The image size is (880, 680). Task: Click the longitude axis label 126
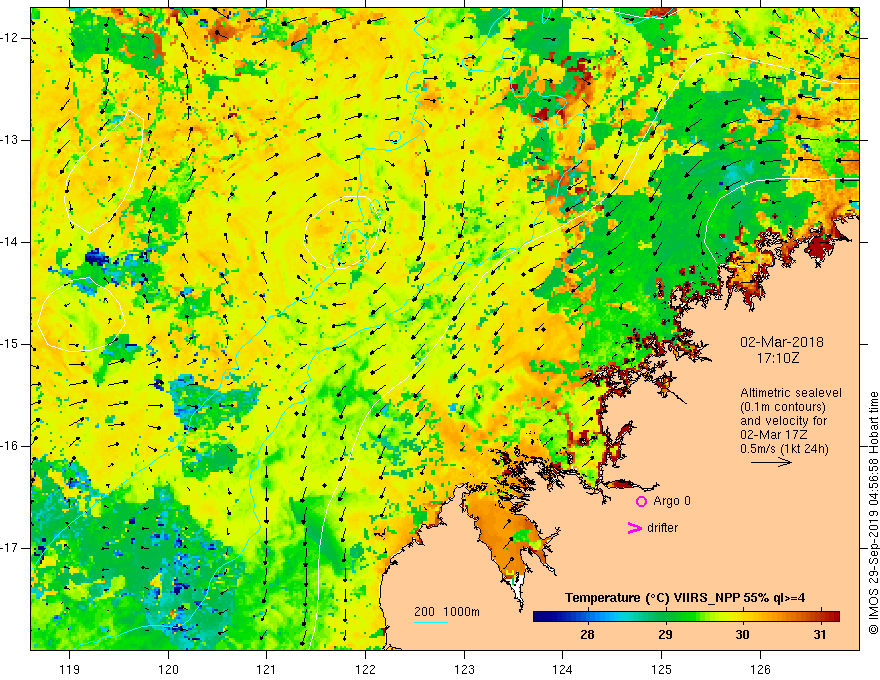point(760,669)
